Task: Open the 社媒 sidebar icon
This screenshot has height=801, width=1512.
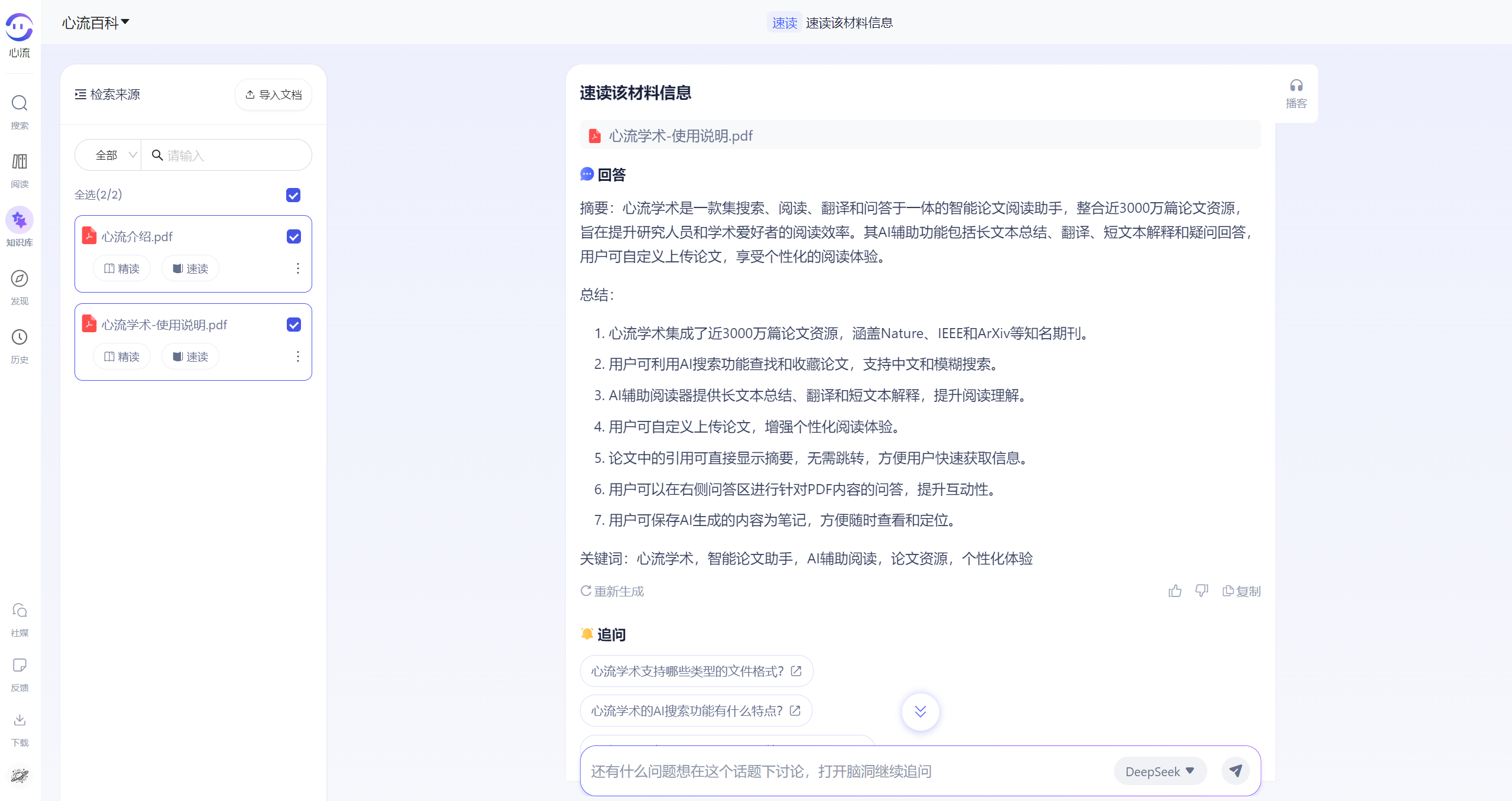Action: [x=20, y=610]
